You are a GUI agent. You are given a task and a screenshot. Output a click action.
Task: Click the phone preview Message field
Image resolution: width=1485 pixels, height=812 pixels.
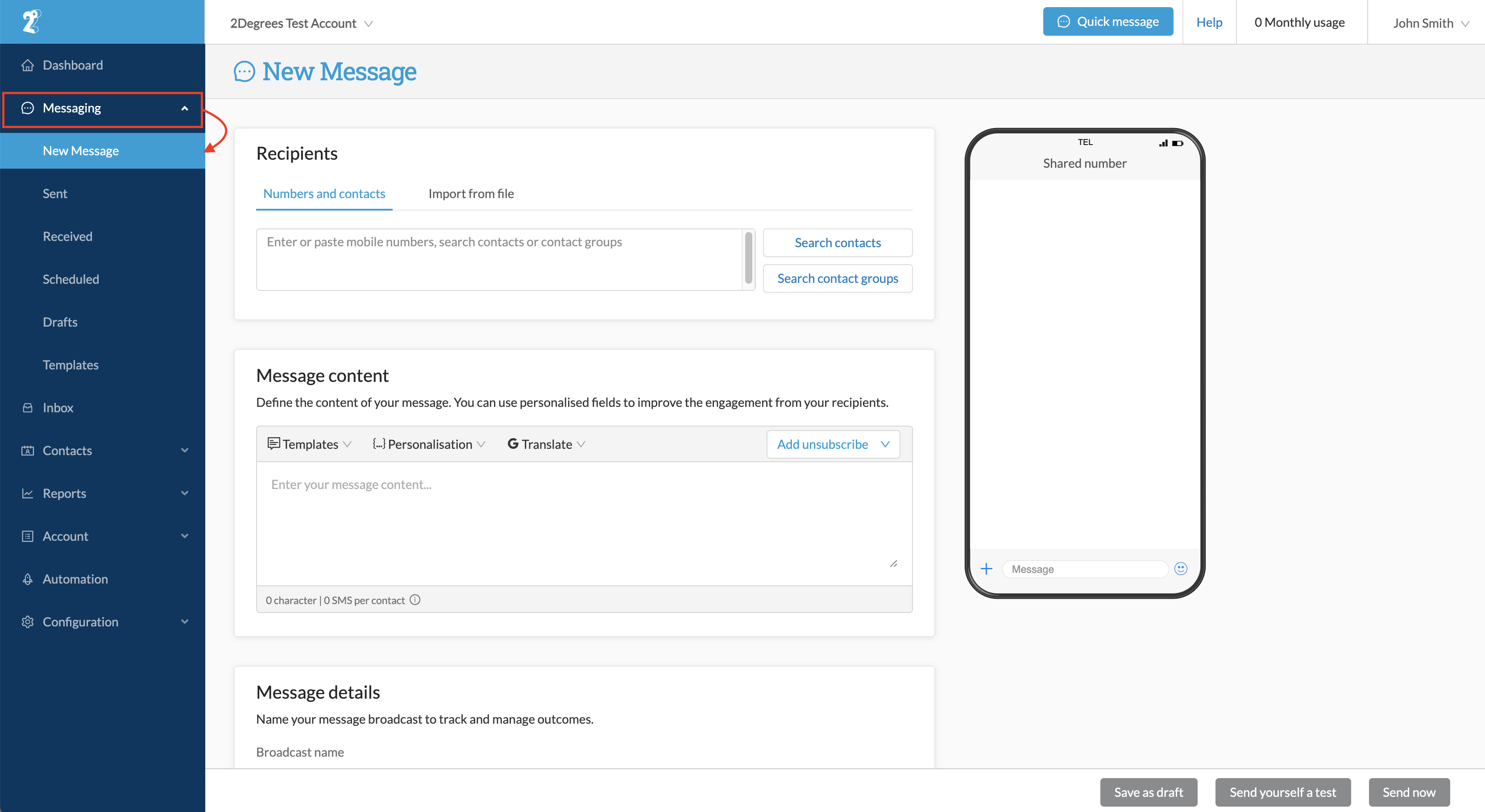[1084, 569]
